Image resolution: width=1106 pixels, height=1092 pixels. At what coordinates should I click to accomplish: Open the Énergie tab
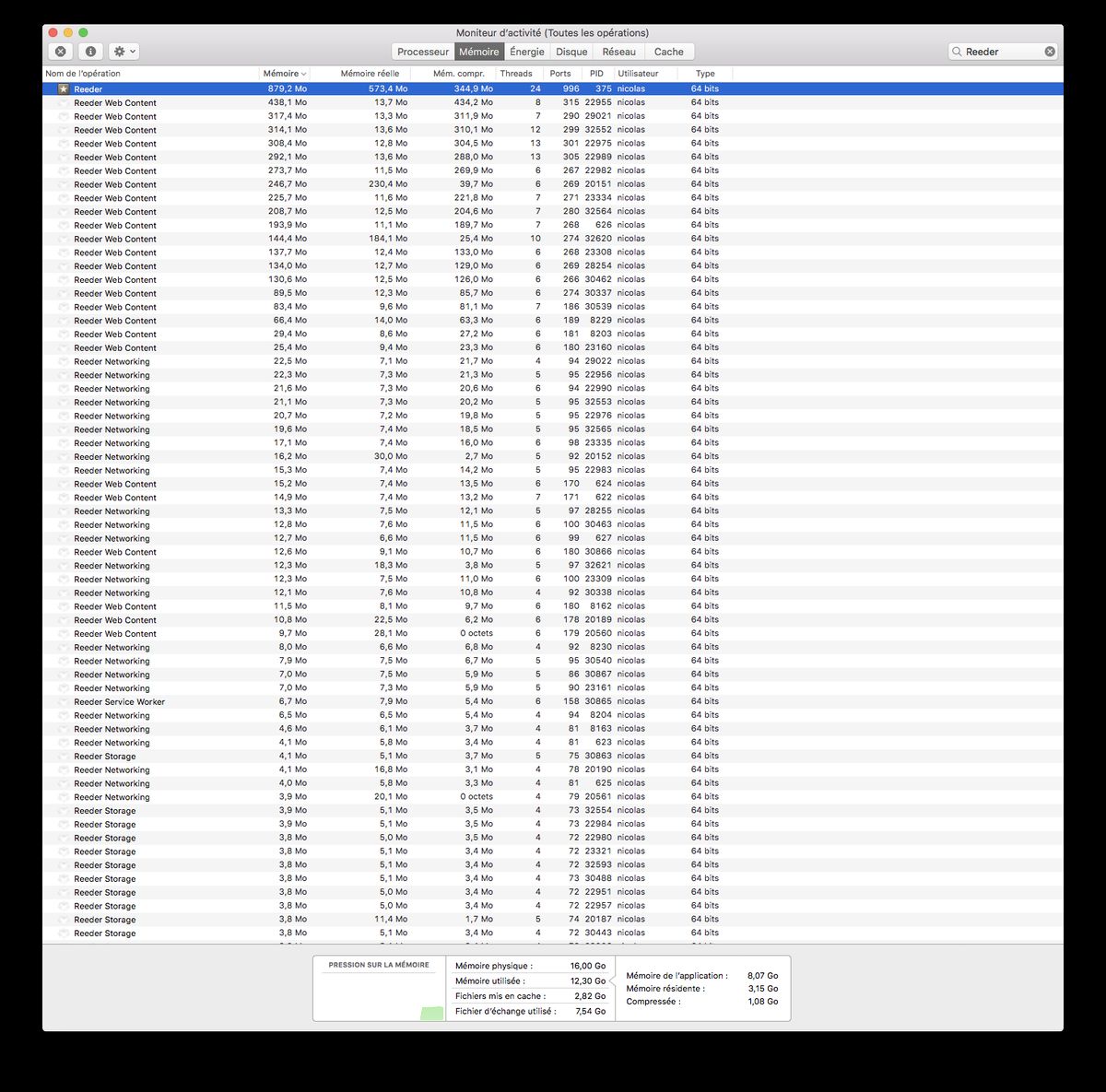(x=527, y=52)
